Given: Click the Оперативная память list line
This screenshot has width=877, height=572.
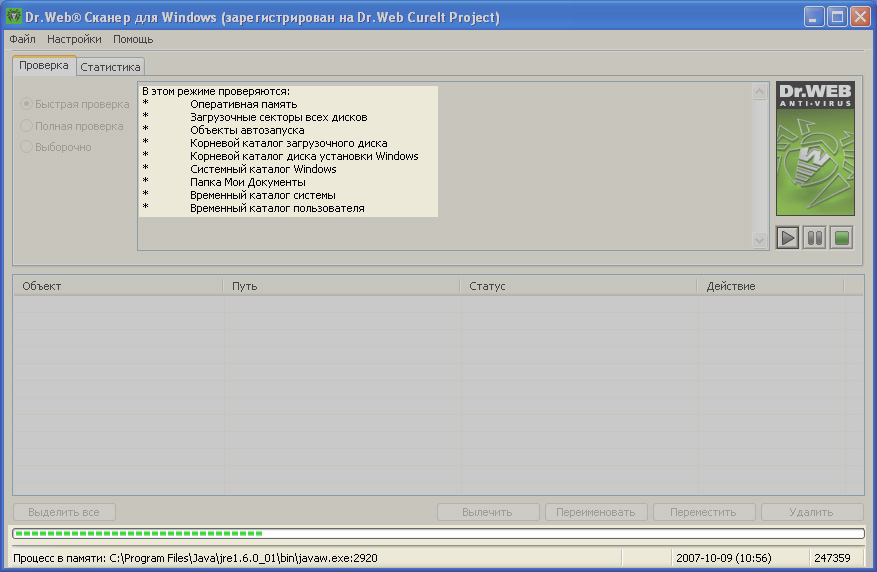Looking at the screenshot, I should tap(243, 105).
